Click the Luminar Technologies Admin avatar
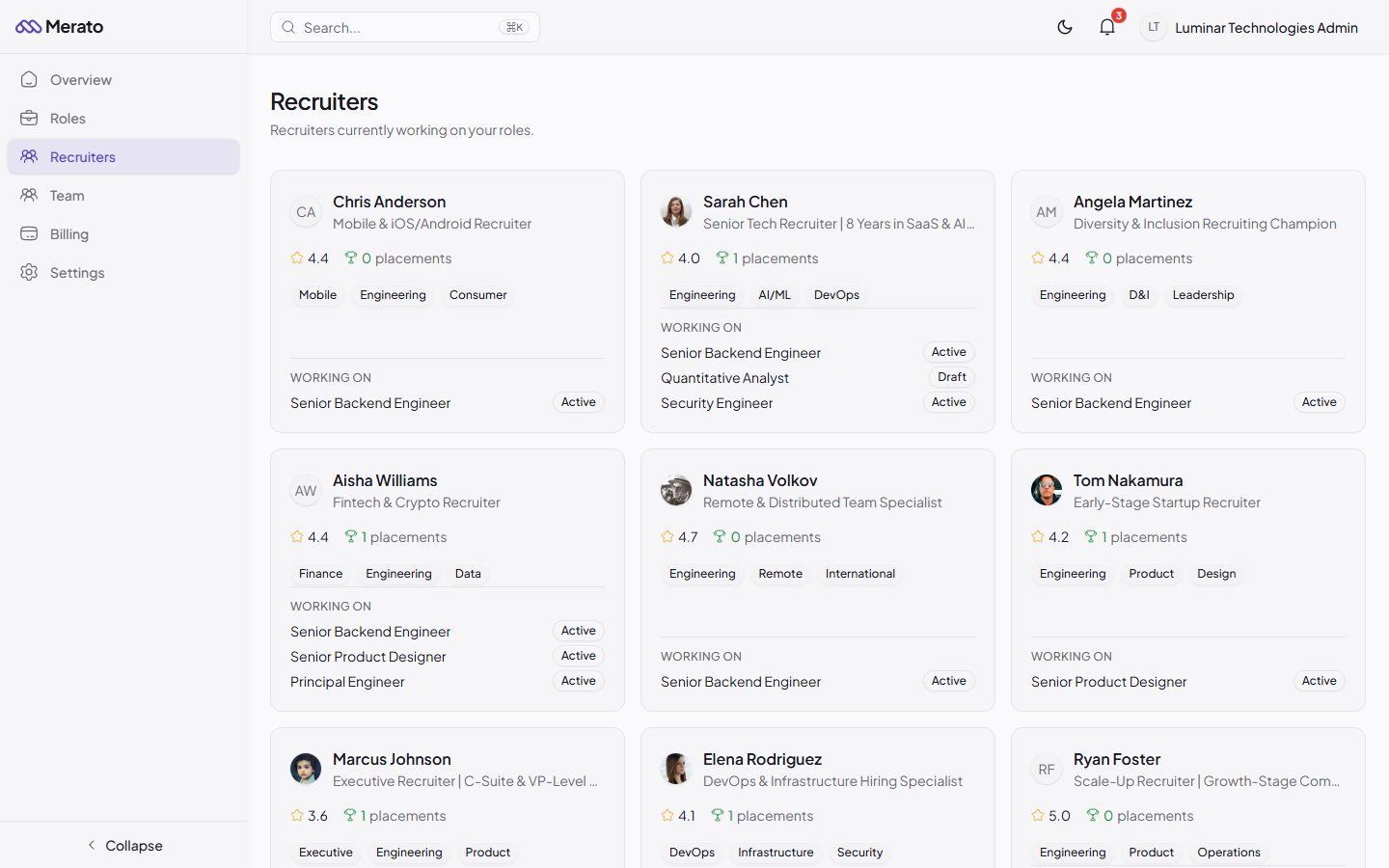Screen dimensions: 1389x868 pos(1154,27)
